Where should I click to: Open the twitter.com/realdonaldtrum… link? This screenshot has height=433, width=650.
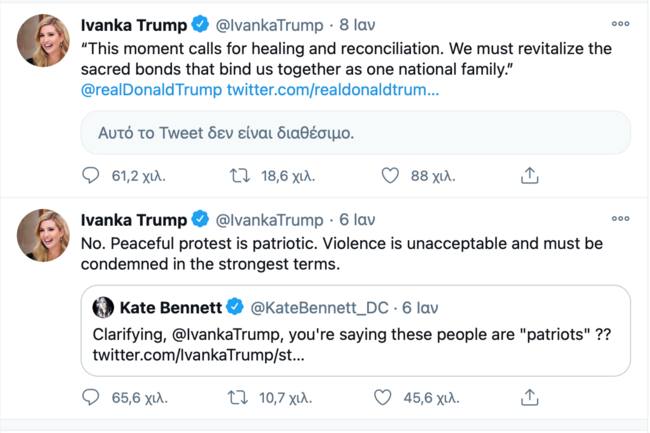point(333,91)
